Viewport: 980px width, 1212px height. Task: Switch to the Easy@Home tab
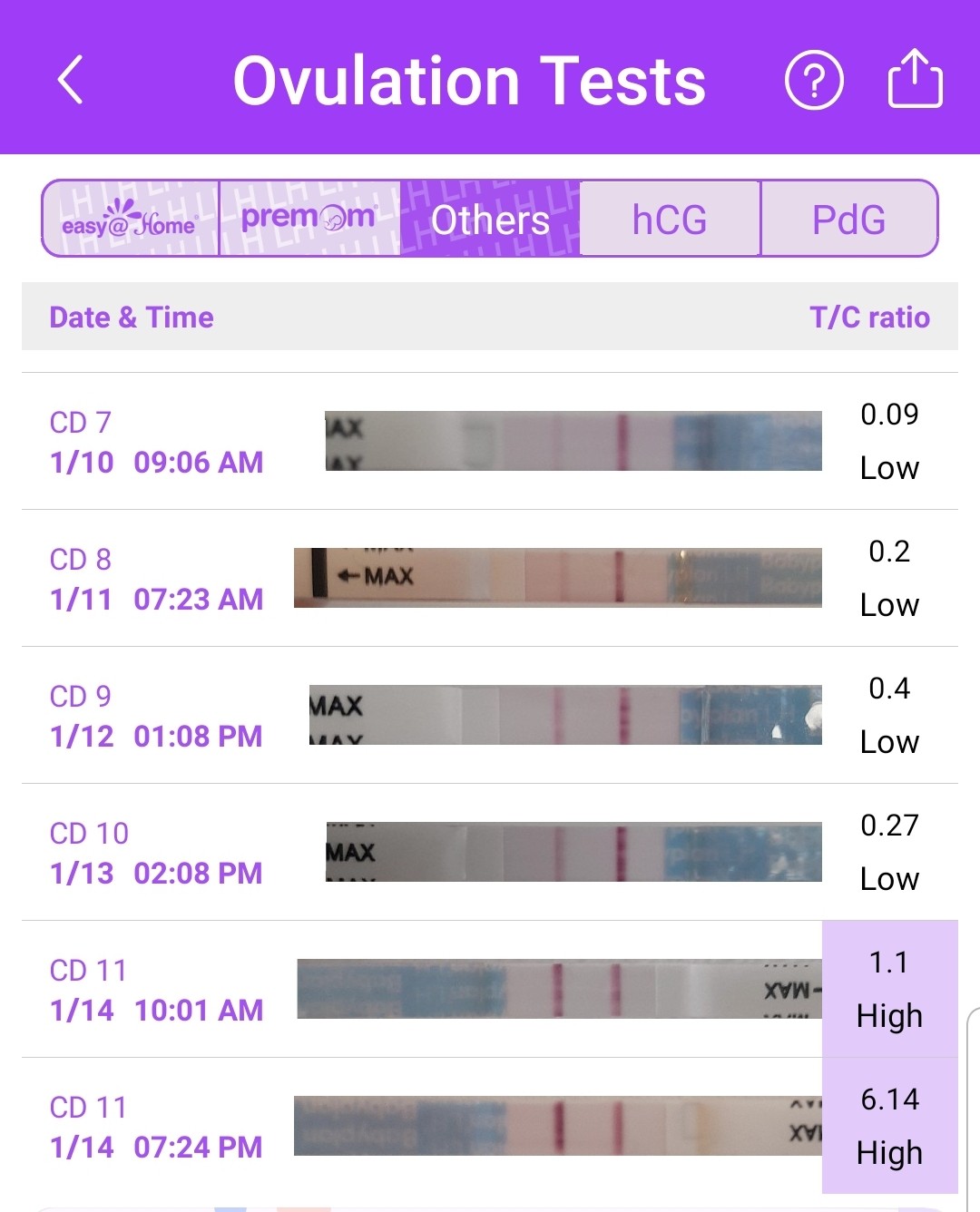[130, 220]
